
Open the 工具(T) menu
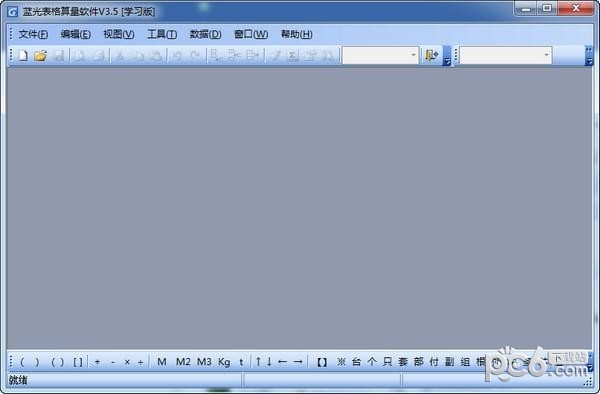(162, 34)
